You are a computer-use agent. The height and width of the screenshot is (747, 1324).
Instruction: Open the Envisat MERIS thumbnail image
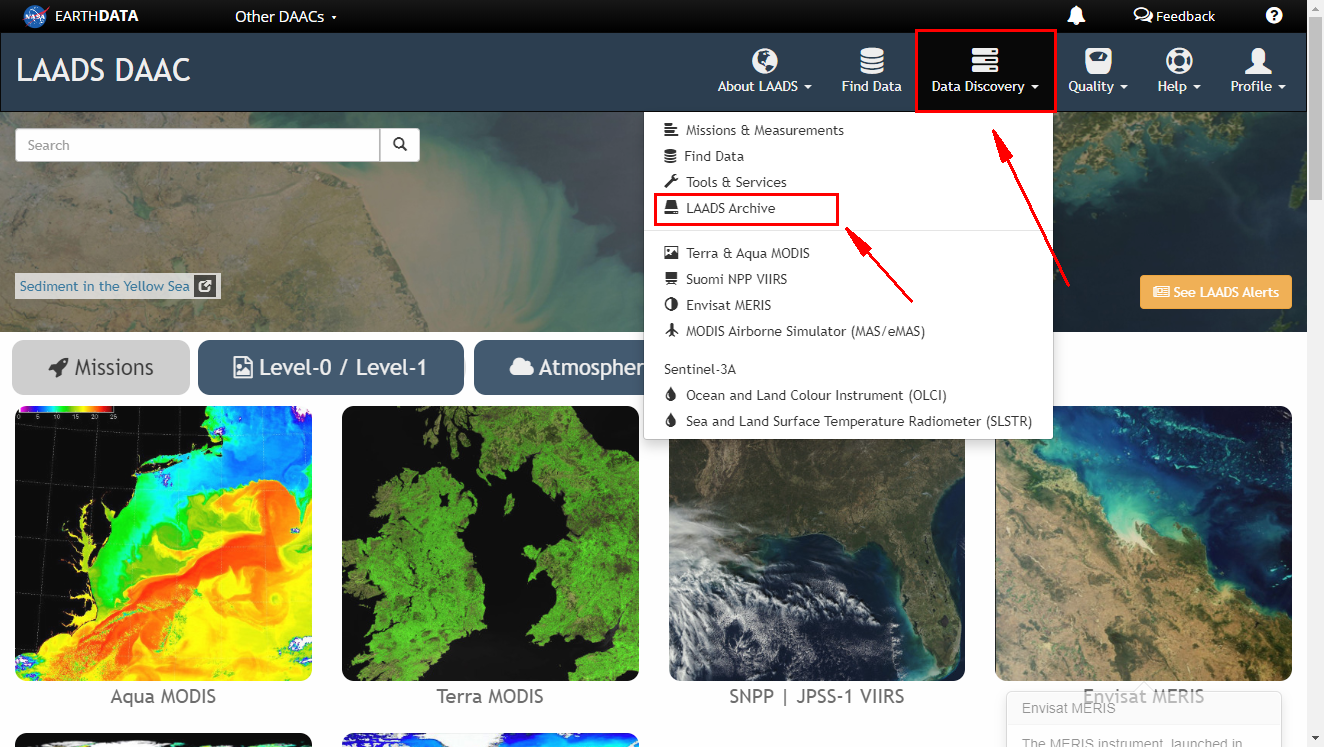[x=1143, y=543]
